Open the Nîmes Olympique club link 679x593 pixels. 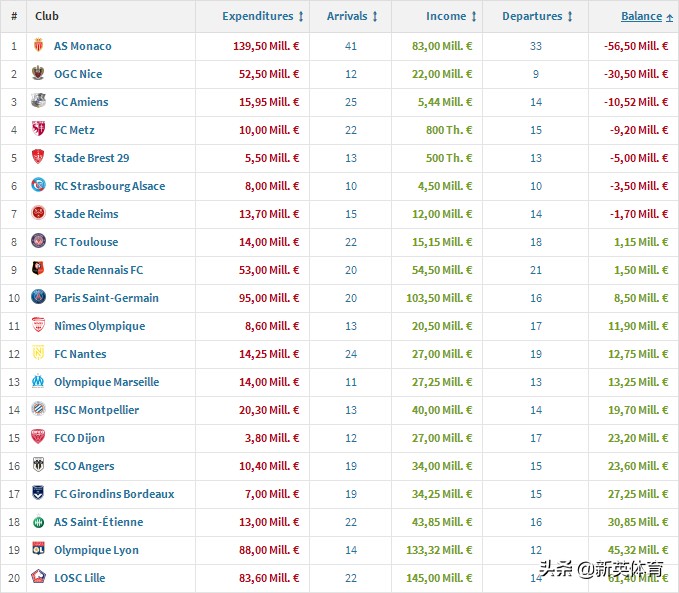pos(99,326)
